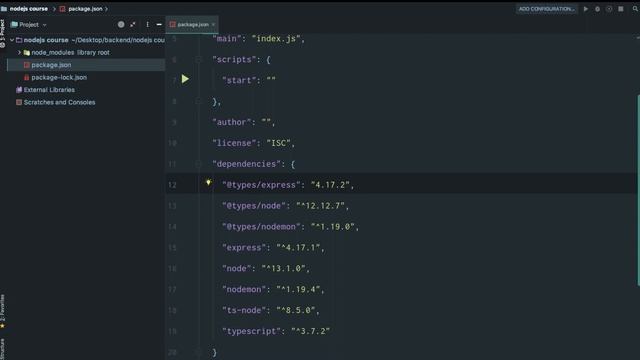640x360 pixels.
Task: Open the Favorites side tab
Action: point(2,311)
